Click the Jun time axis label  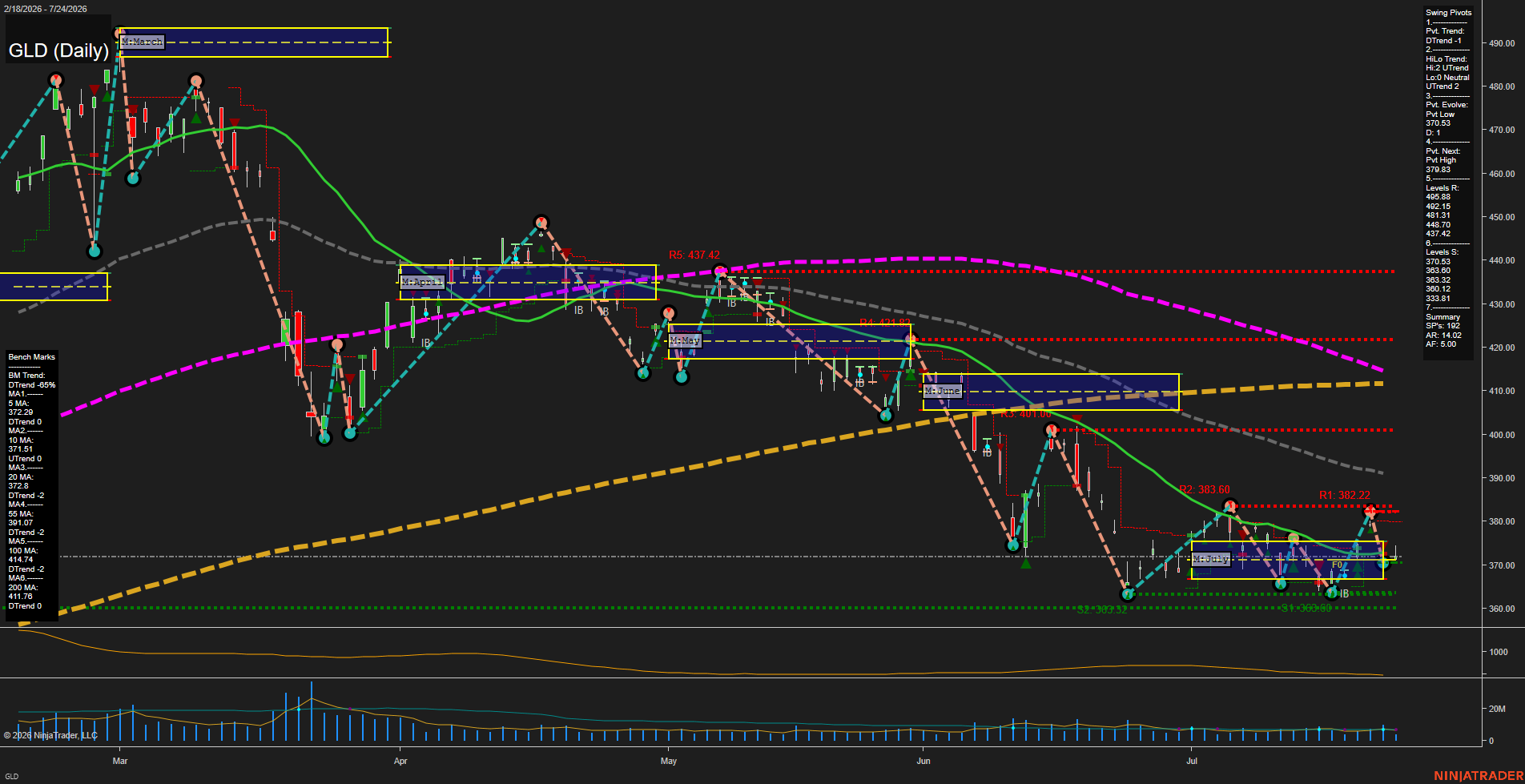pyautogui.click(x=923, y=761)
